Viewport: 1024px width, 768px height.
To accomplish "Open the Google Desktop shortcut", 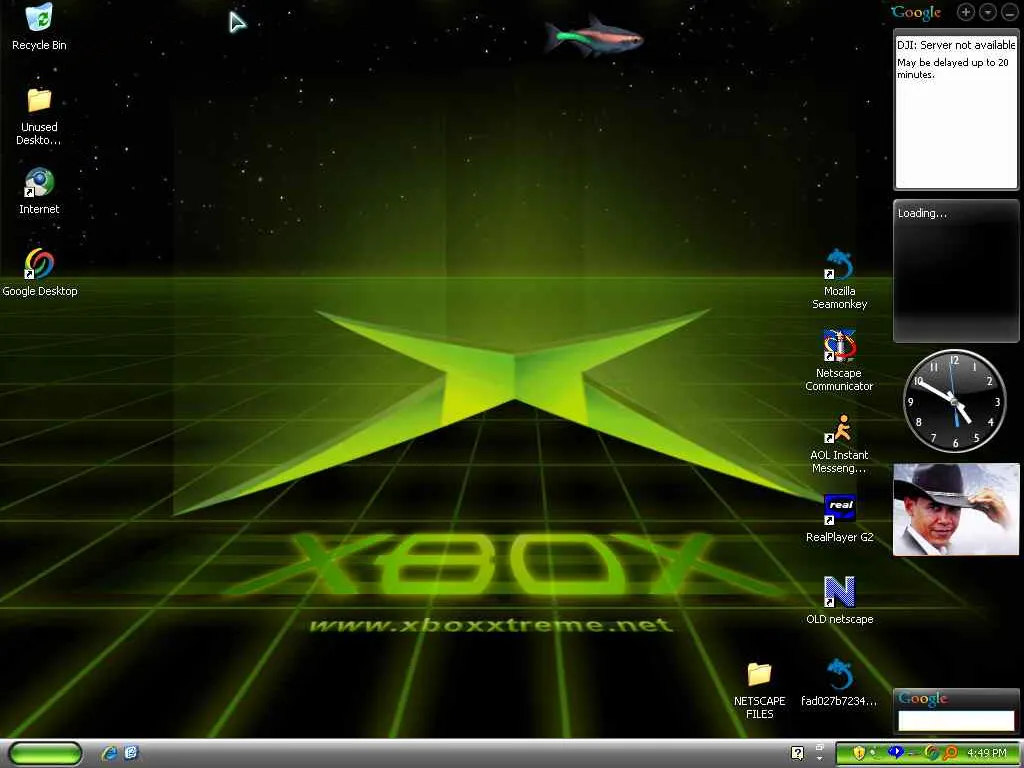I will tap(39, 273).
